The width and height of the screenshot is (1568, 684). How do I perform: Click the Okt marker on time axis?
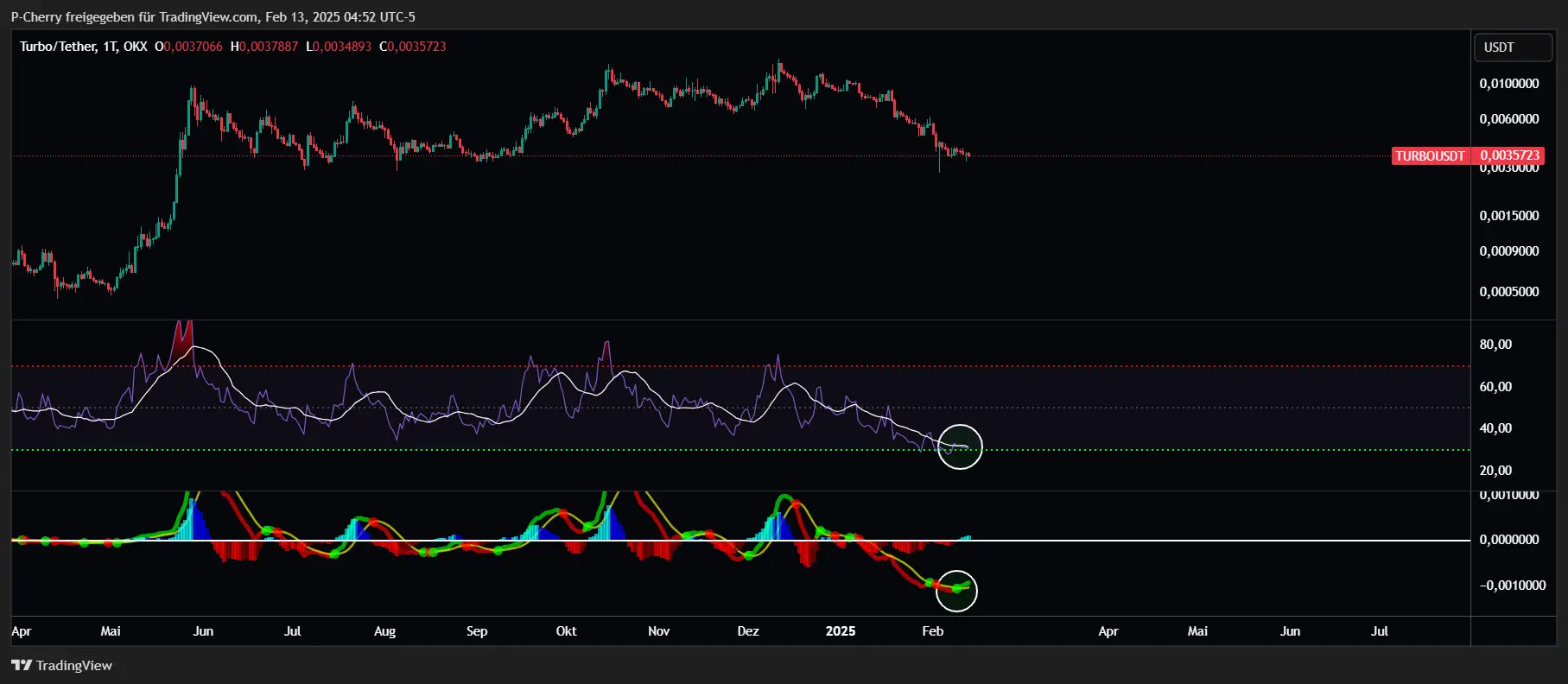(x=567, y=631)
